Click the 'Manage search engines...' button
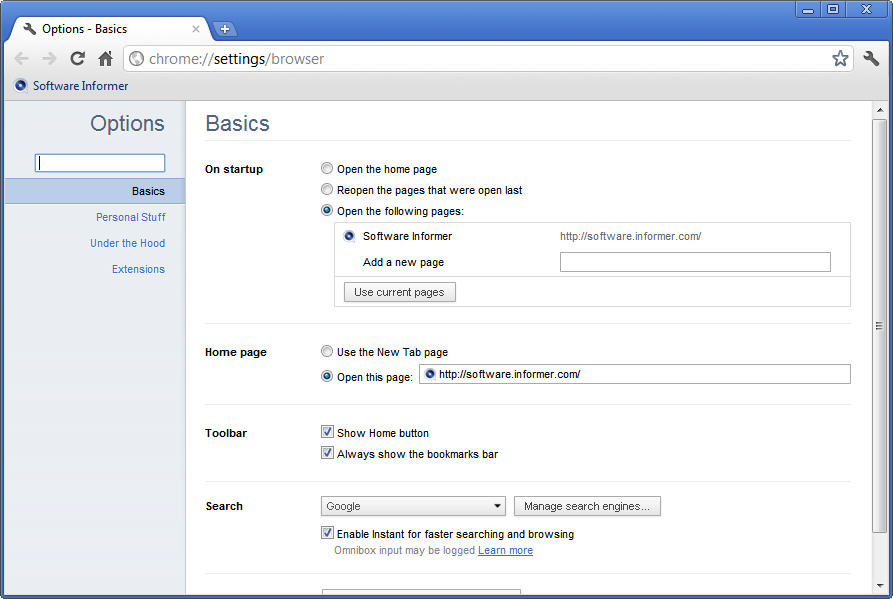This screenshot has width=893, height=599. 587,506
